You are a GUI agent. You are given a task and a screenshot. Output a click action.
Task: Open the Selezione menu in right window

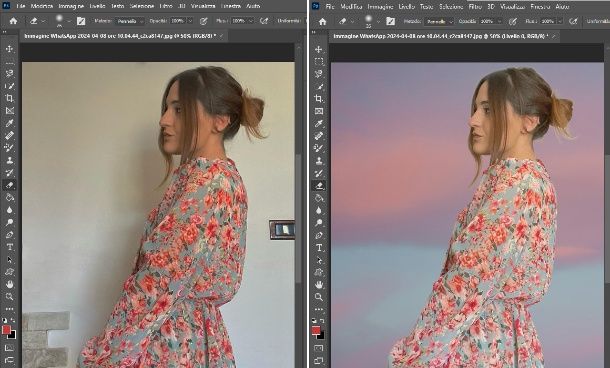pos(451,7)
